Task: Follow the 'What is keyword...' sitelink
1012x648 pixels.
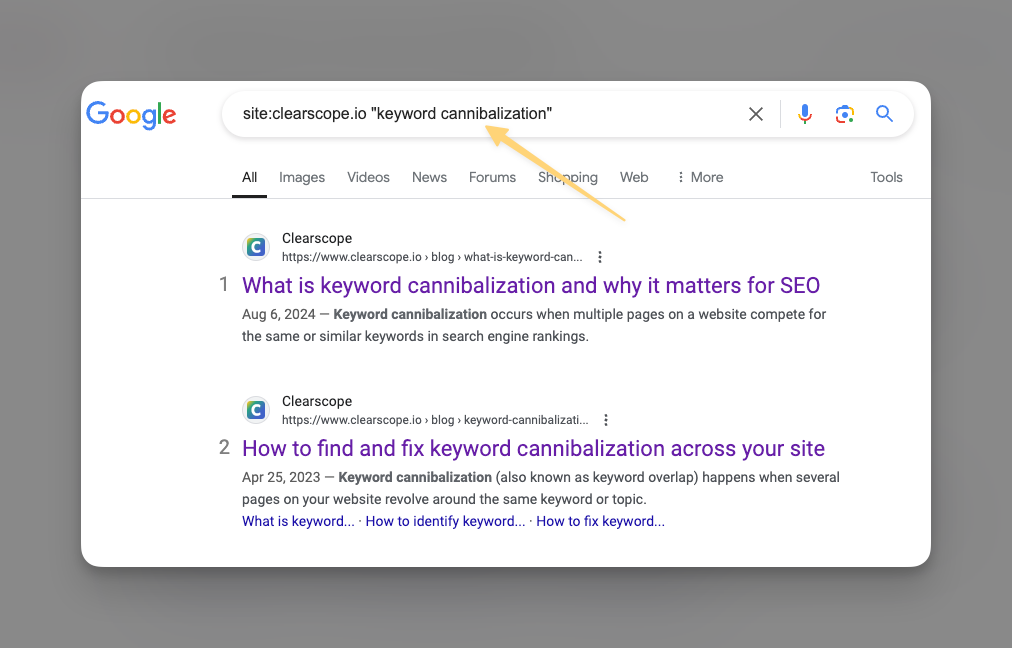Action: tap(298, 521)
